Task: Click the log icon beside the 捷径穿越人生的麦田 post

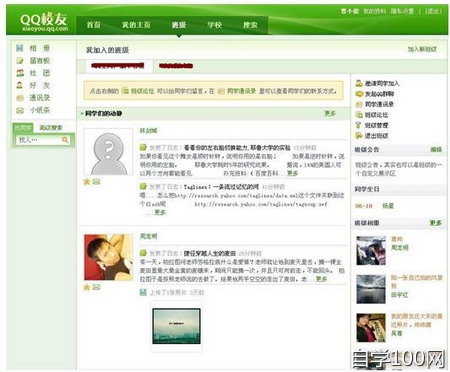Action: (143, 253)
